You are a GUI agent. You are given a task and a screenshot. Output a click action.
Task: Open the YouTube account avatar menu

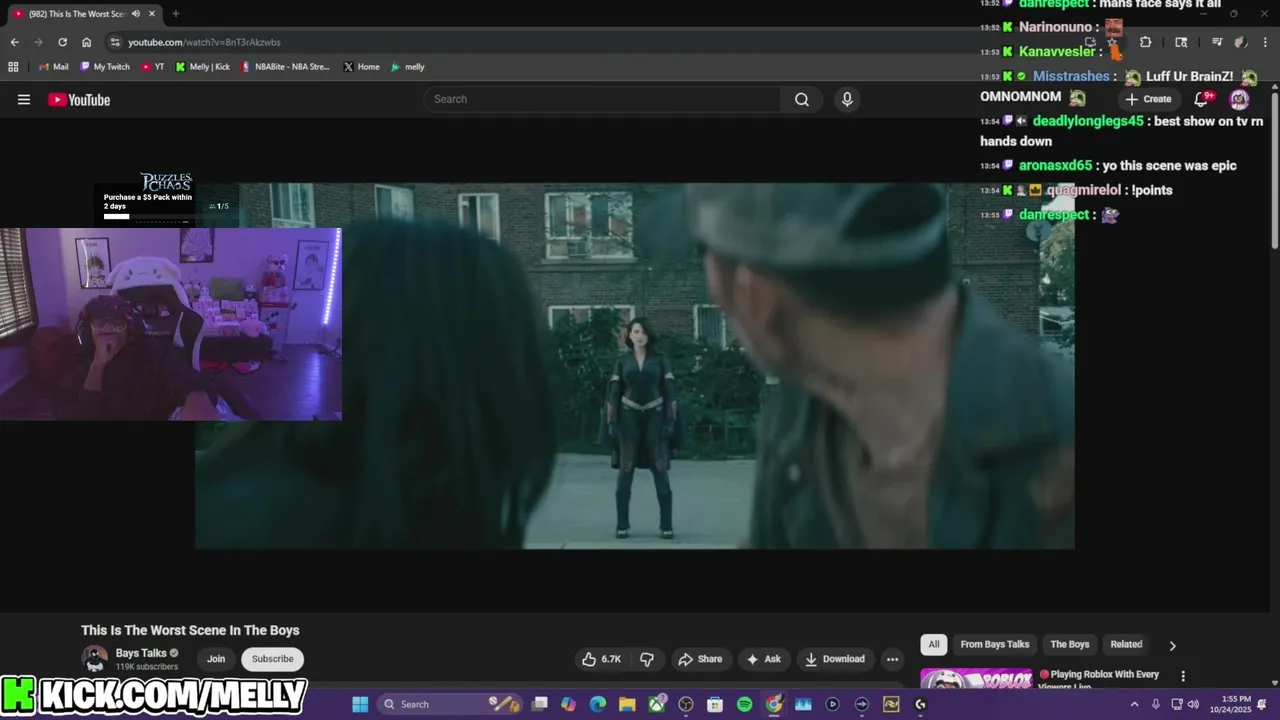1239,98
